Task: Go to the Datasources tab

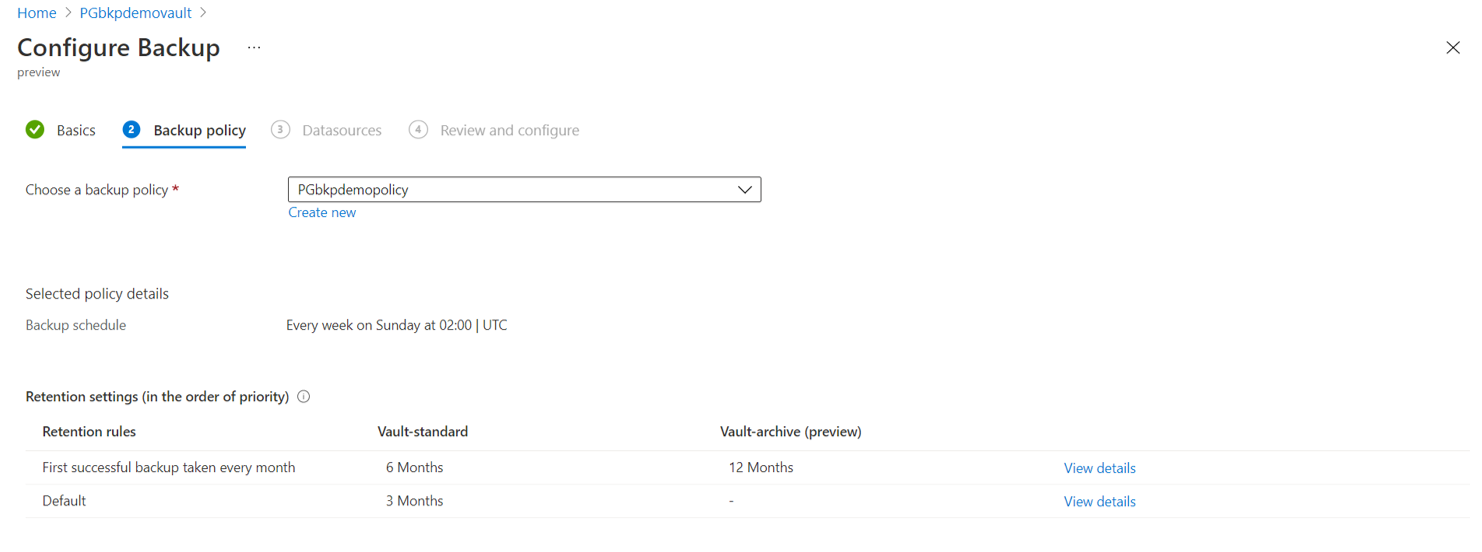Action: (x=342, y=131)
